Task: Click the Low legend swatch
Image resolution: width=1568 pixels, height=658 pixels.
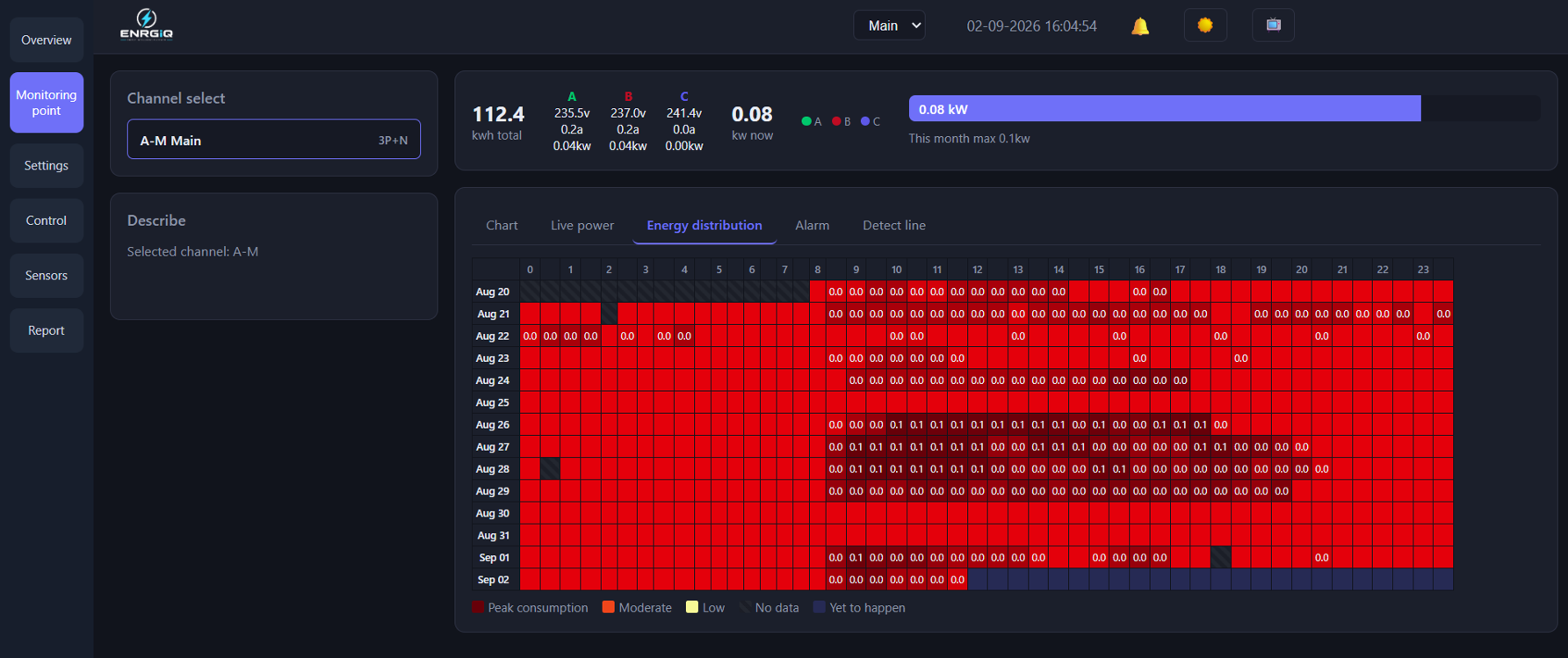Action: 692,607
